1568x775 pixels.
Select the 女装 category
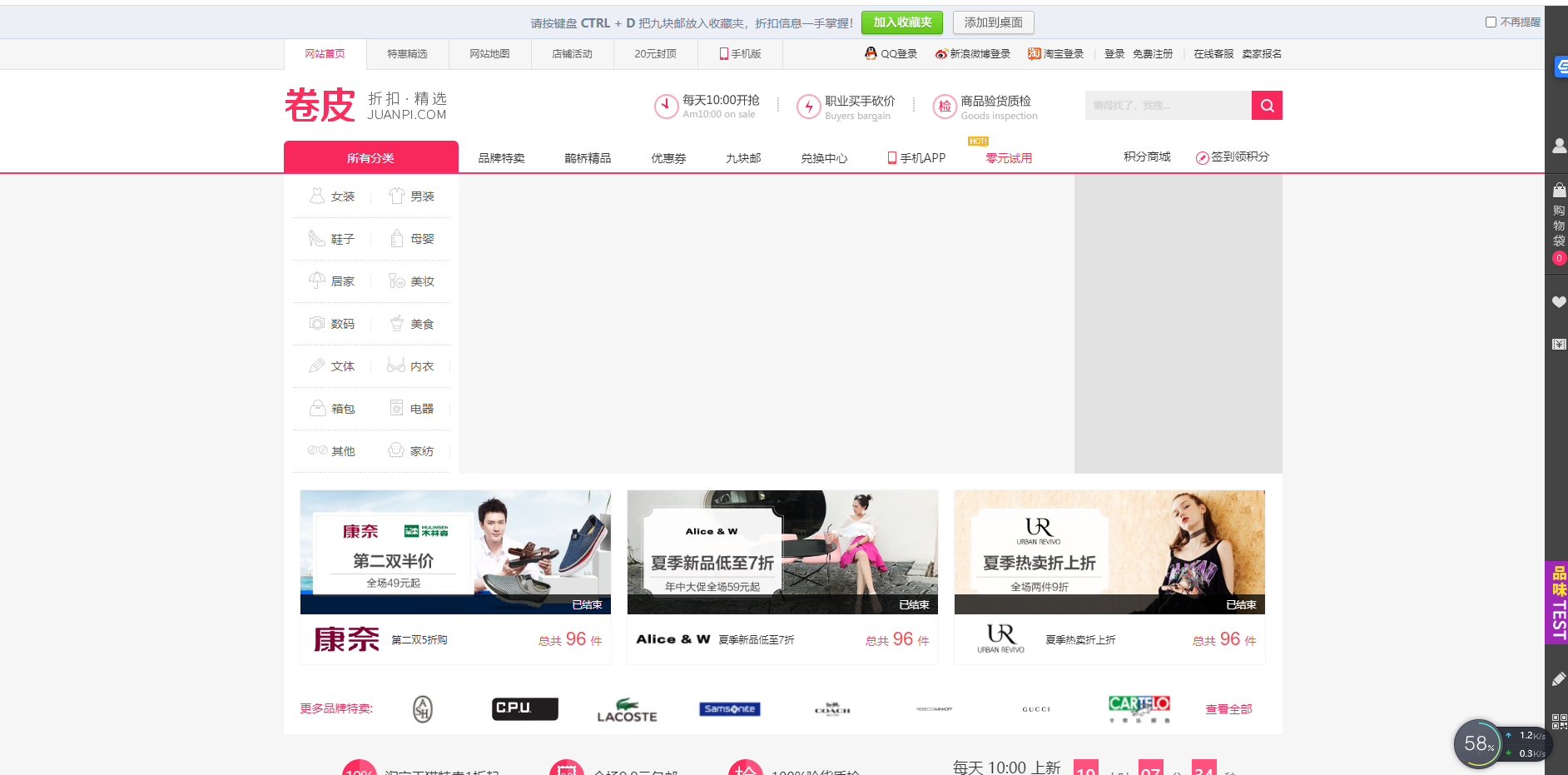coord(332,196)
